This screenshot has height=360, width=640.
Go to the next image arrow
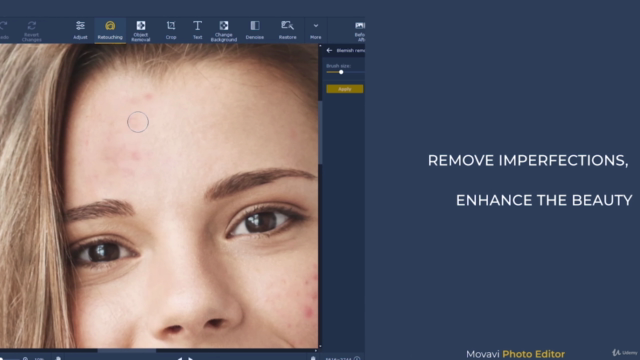coord(191,358)
